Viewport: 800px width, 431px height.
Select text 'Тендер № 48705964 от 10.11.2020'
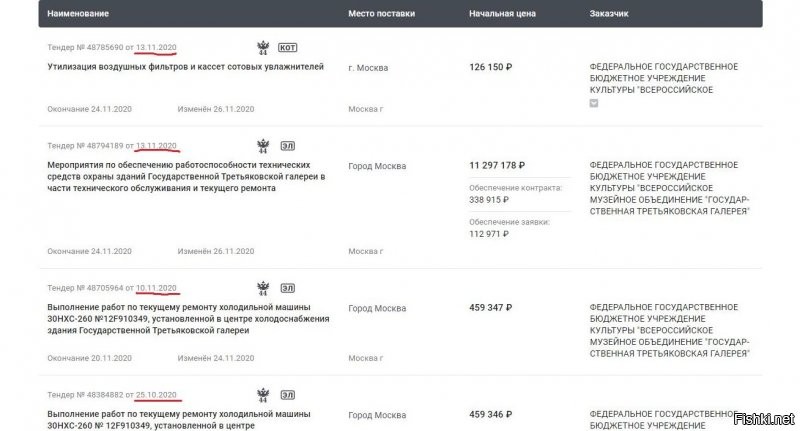(112, 288)
